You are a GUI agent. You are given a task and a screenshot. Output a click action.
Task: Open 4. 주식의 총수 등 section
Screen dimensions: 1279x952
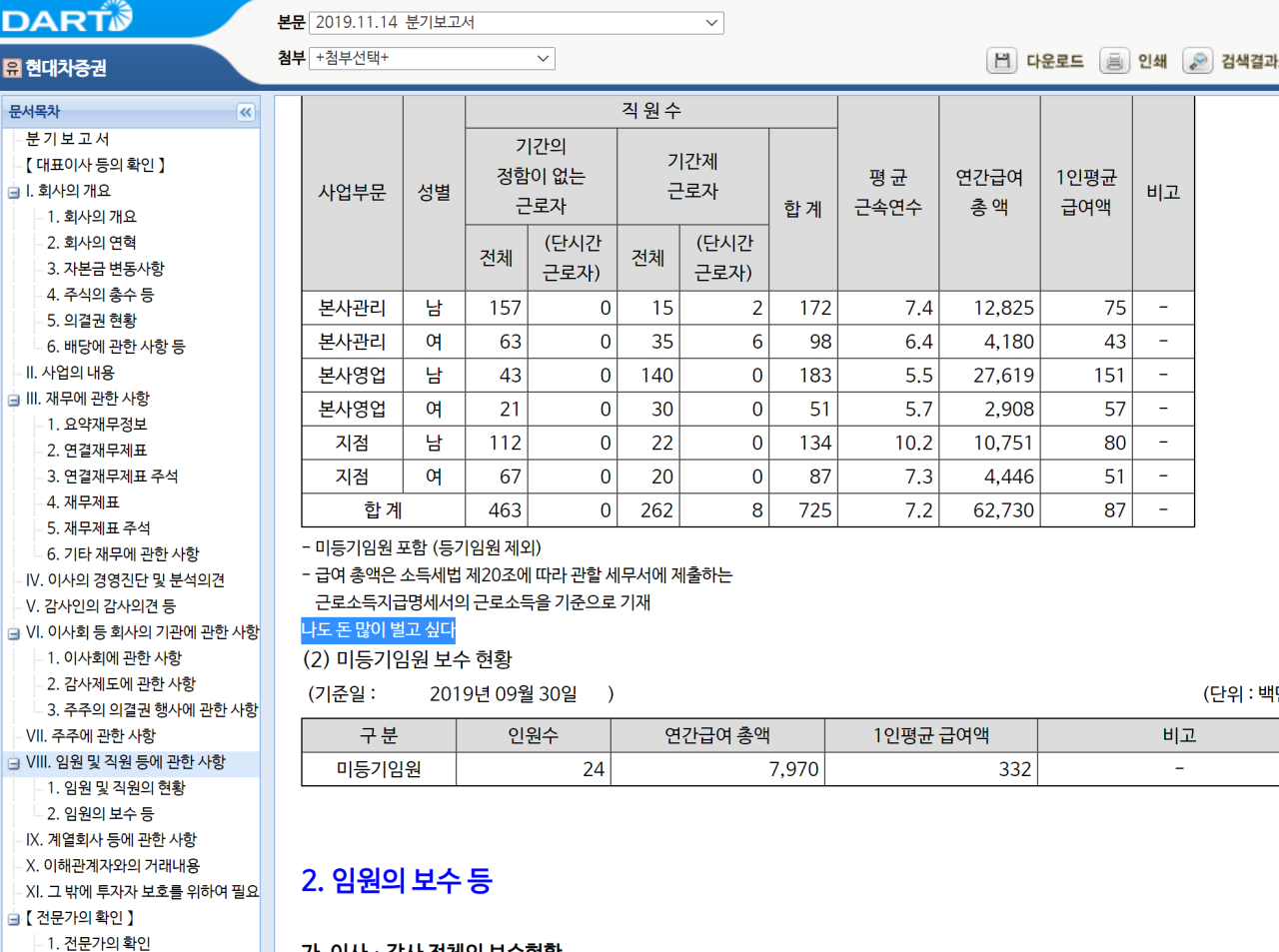(100, 295)
